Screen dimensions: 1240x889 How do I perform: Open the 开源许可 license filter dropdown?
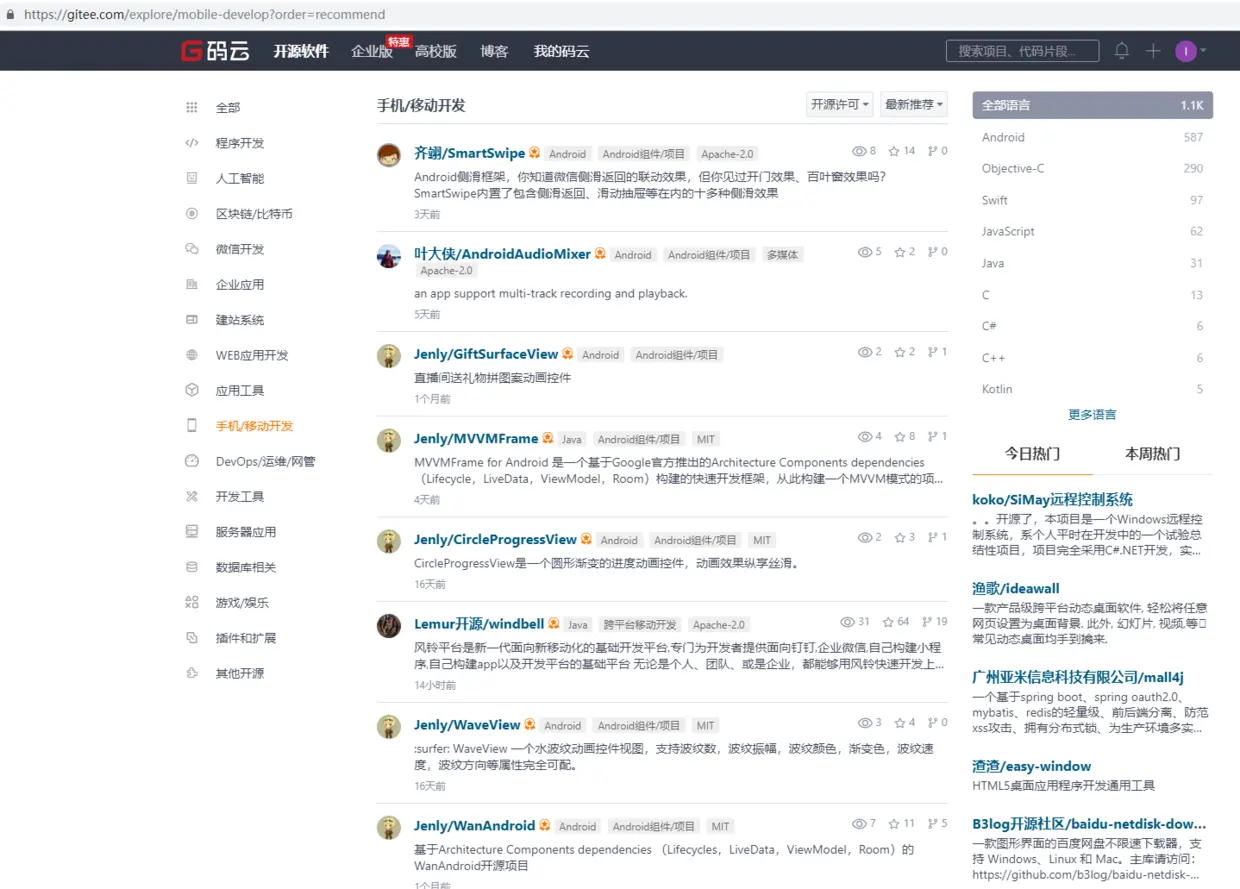838,104
